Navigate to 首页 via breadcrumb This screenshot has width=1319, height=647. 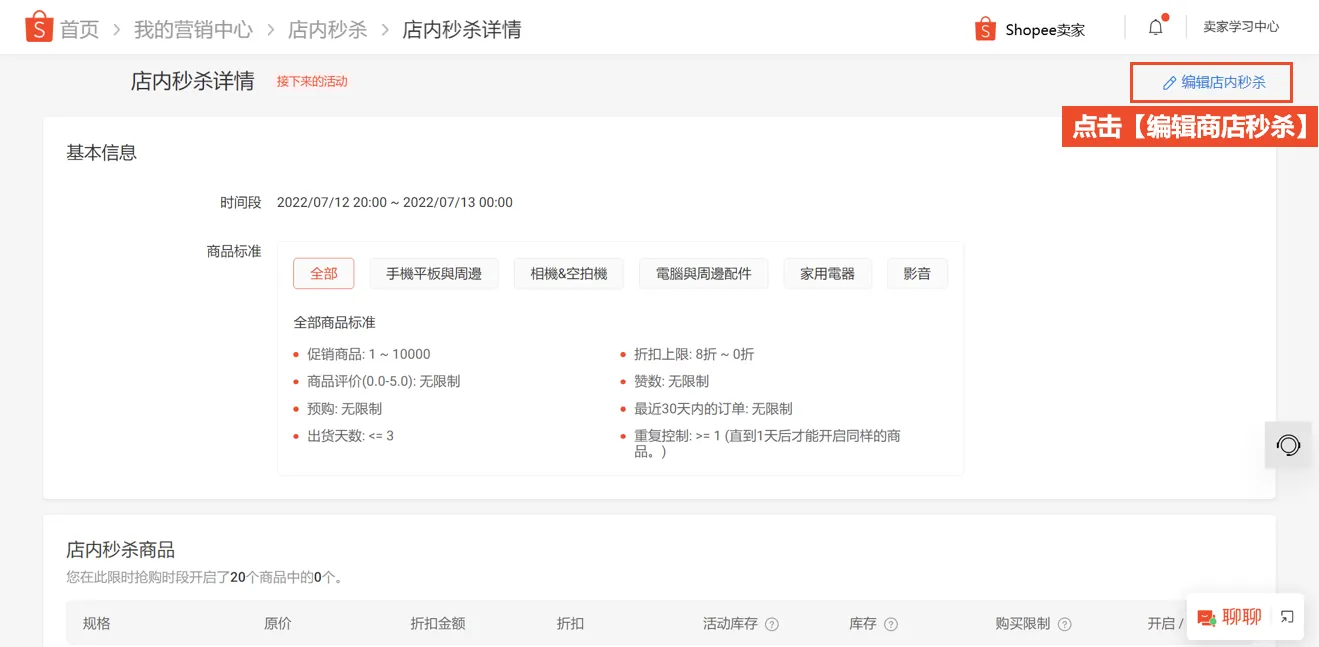tap(80, 29)
